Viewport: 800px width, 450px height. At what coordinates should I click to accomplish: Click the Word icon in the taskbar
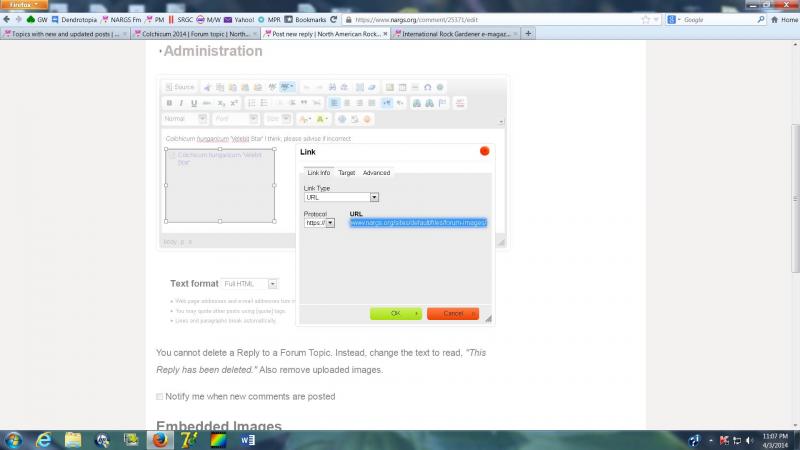coord(245,439)
